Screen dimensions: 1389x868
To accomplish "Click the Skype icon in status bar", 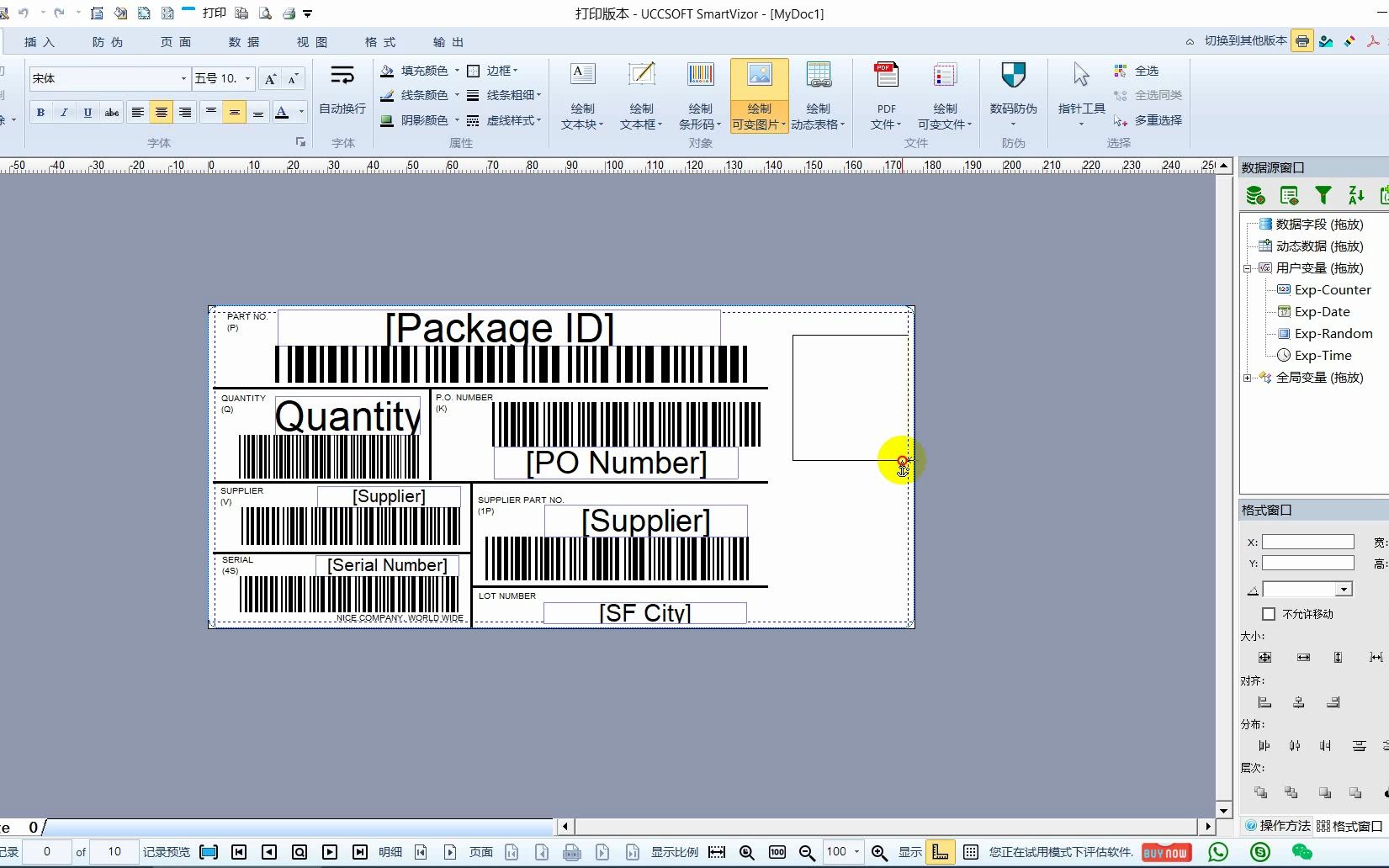I will (x=1259, y=852).
